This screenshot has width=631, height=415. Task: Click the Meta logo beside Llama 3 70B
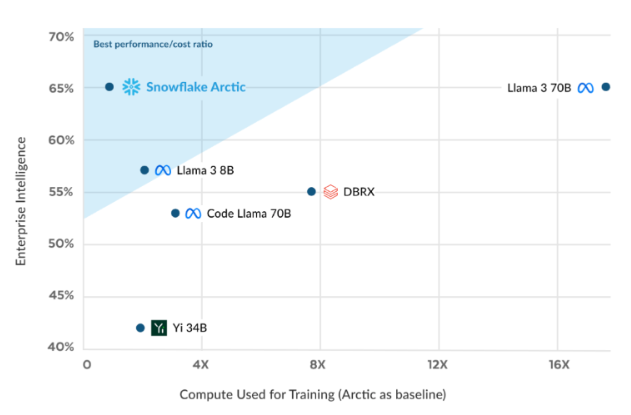click(585, 88)
